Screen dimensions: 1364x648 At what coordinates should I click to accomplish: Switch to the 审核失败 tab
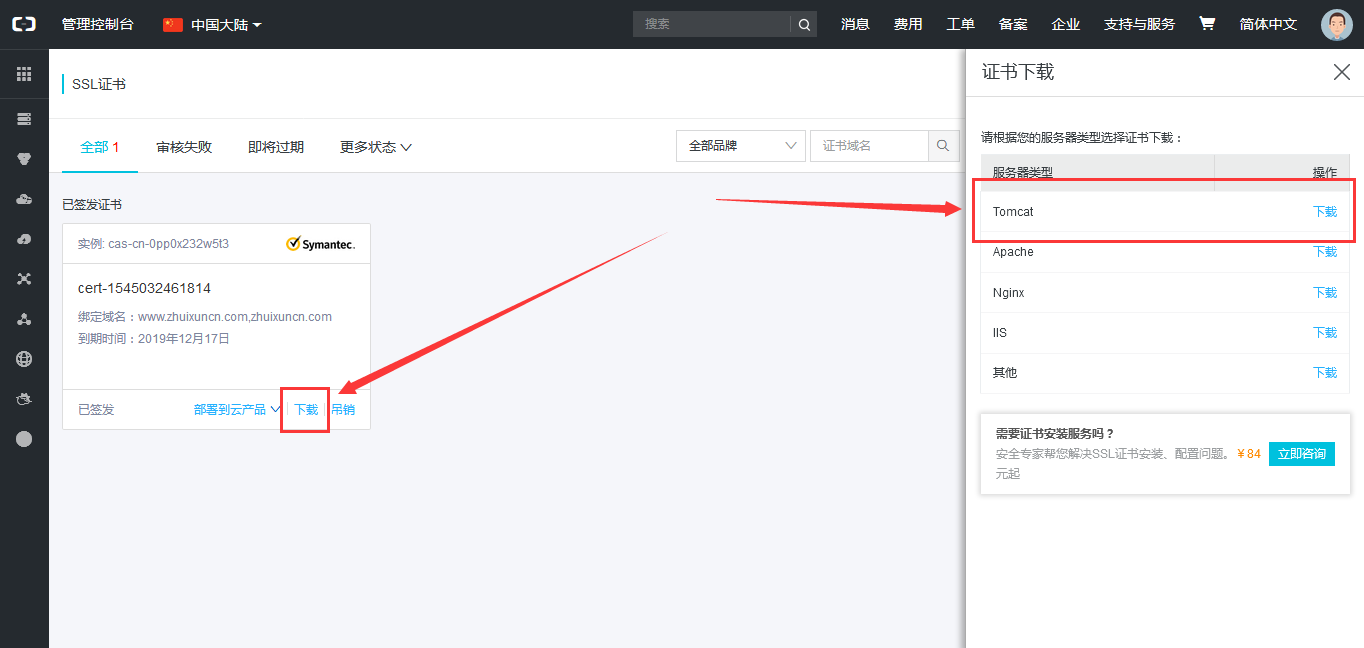coord(183,146)
